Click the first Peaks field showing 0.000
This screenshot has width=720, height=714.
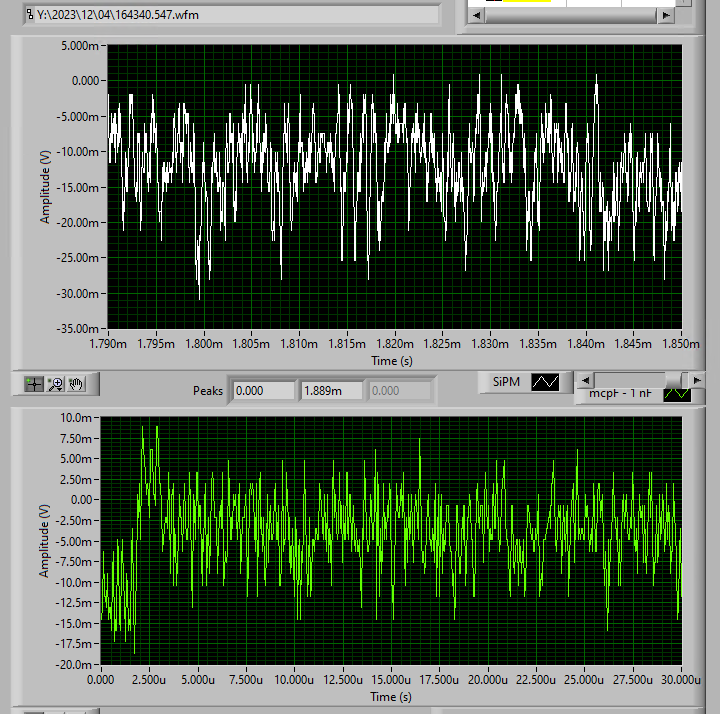[x=264, y=391]
